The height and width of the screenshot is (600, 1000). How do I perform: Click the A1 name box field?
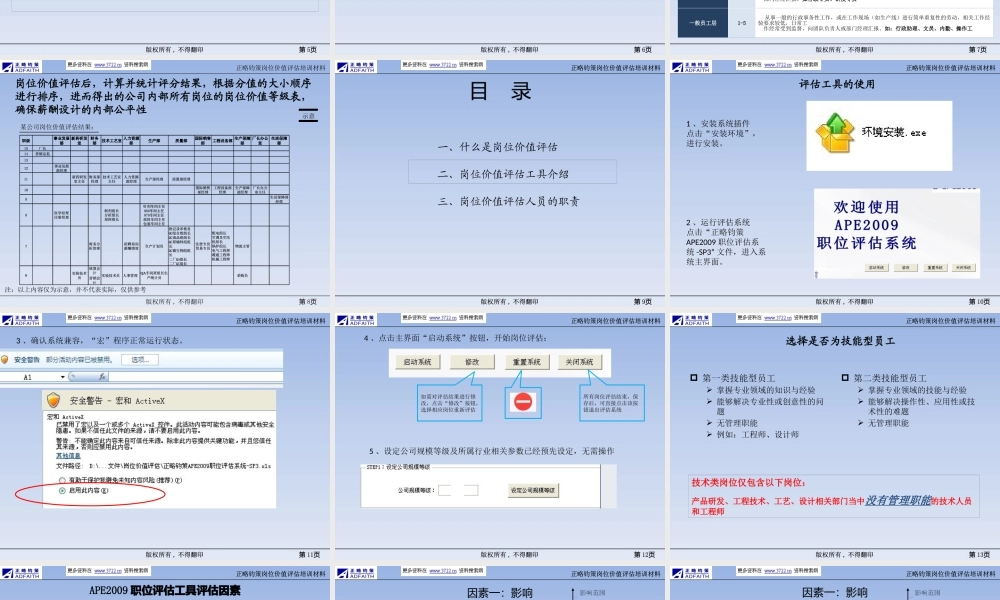(x=29, y=377)
